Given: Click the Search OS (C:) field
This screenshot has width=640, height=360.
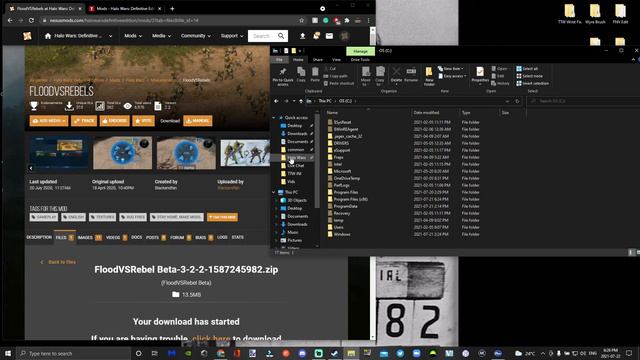Looking at the screenshot, I should (x=584, y=101).
